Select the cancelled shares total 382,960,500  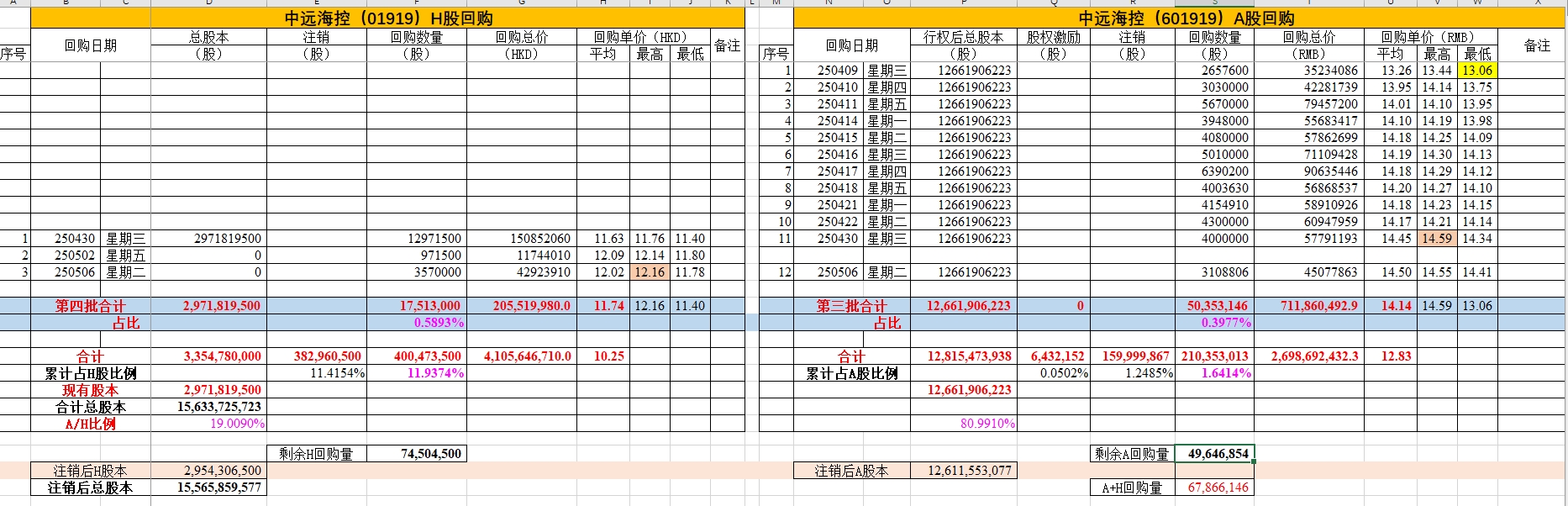317,356
